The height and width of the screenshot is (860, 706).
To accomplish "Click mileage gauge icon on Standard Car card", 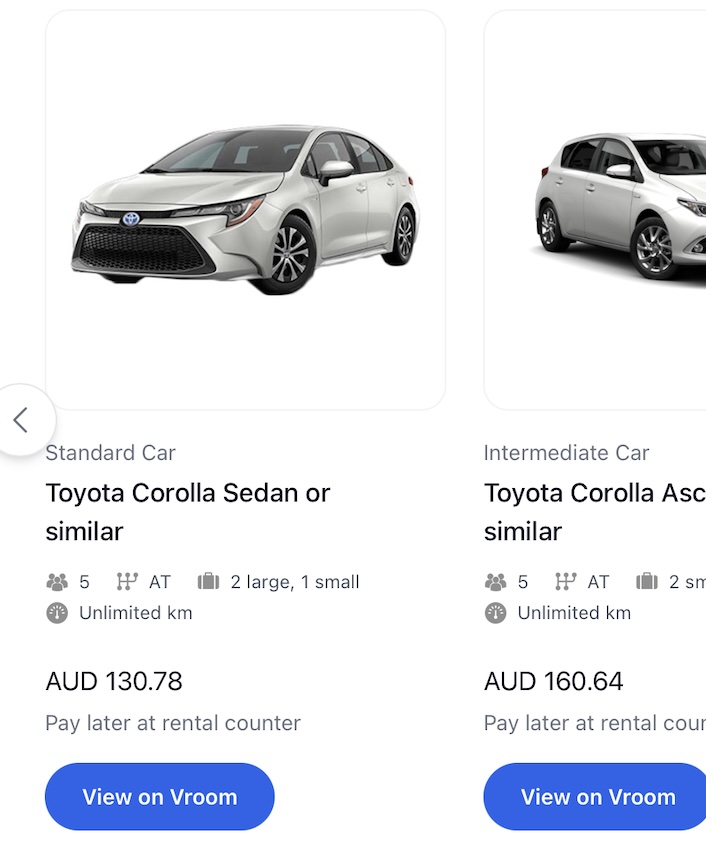I will tap(57, 613).
